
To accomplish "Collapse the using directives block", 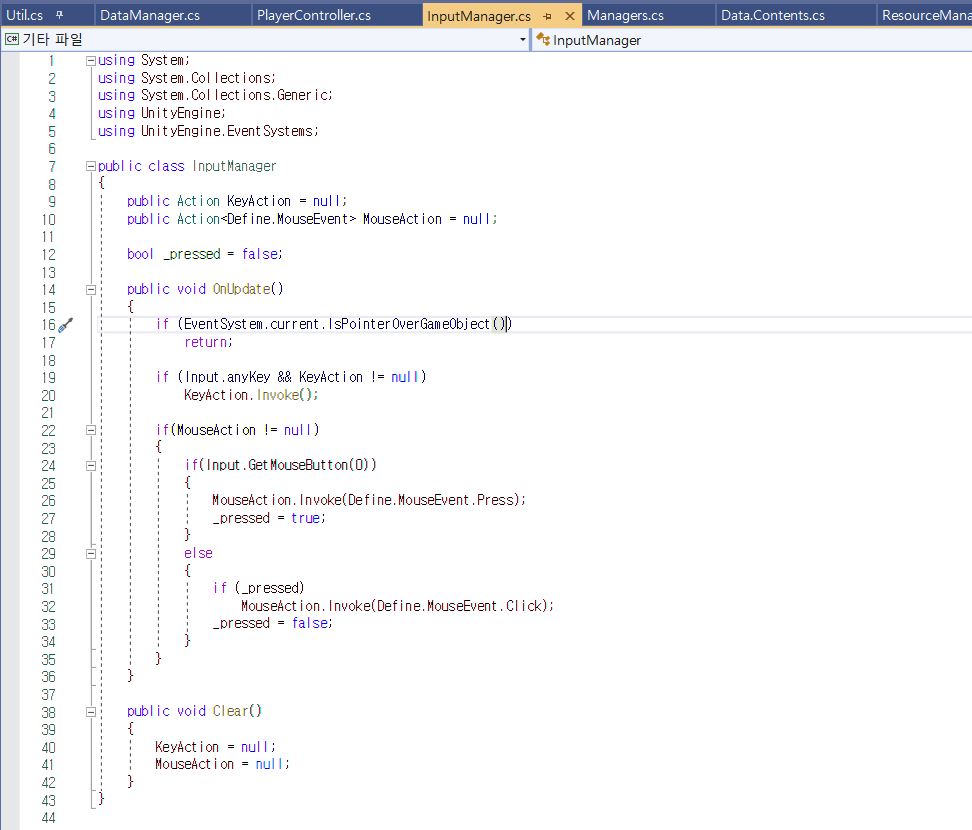I will click(x=91, y=61).
